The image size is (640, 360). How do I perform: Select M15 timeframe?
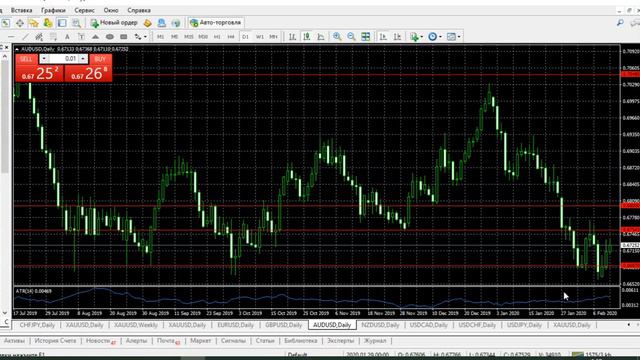pos(189,37)
